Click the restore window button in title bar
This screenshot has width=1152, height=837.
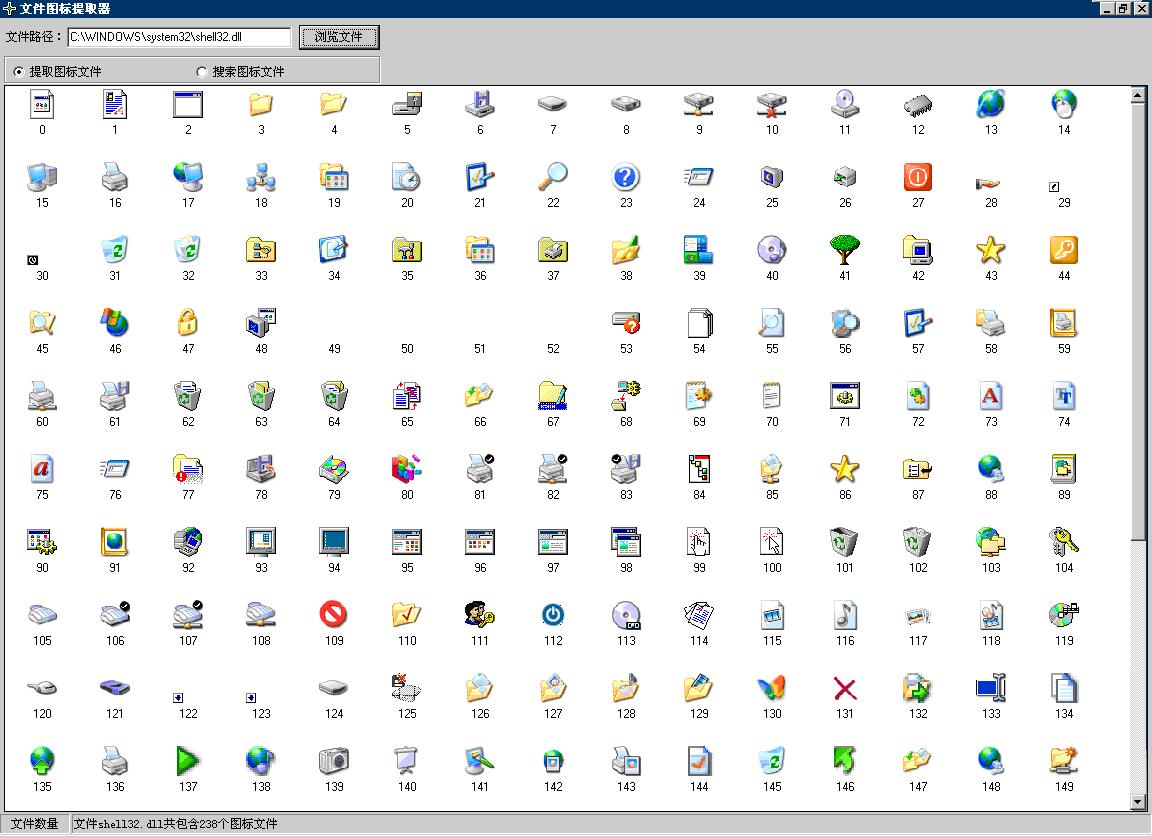pos(1123,8)
